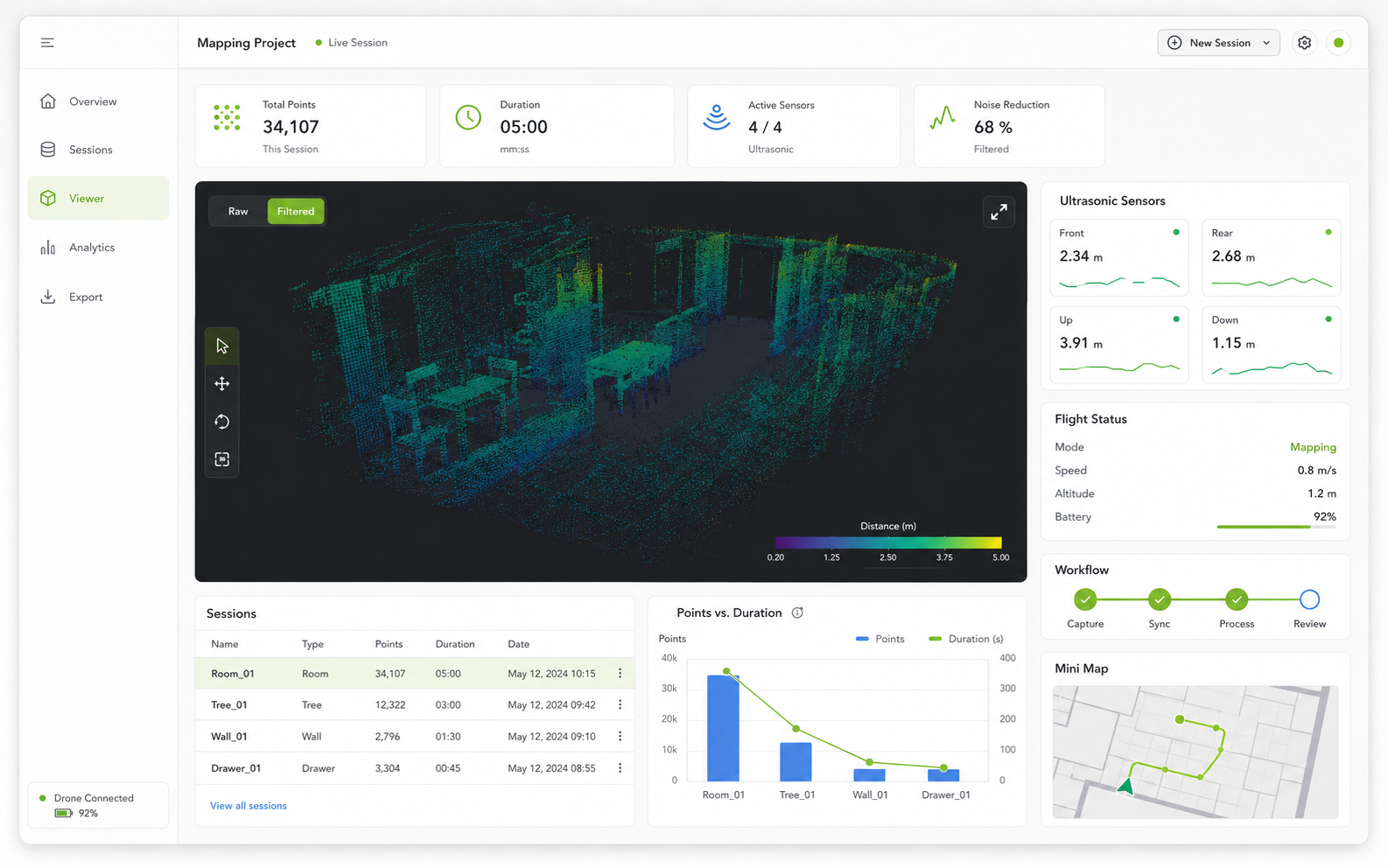Open settings gear icon
Image resolution: width=1388 pixels, height=868 pixels.
(1304, 43)
